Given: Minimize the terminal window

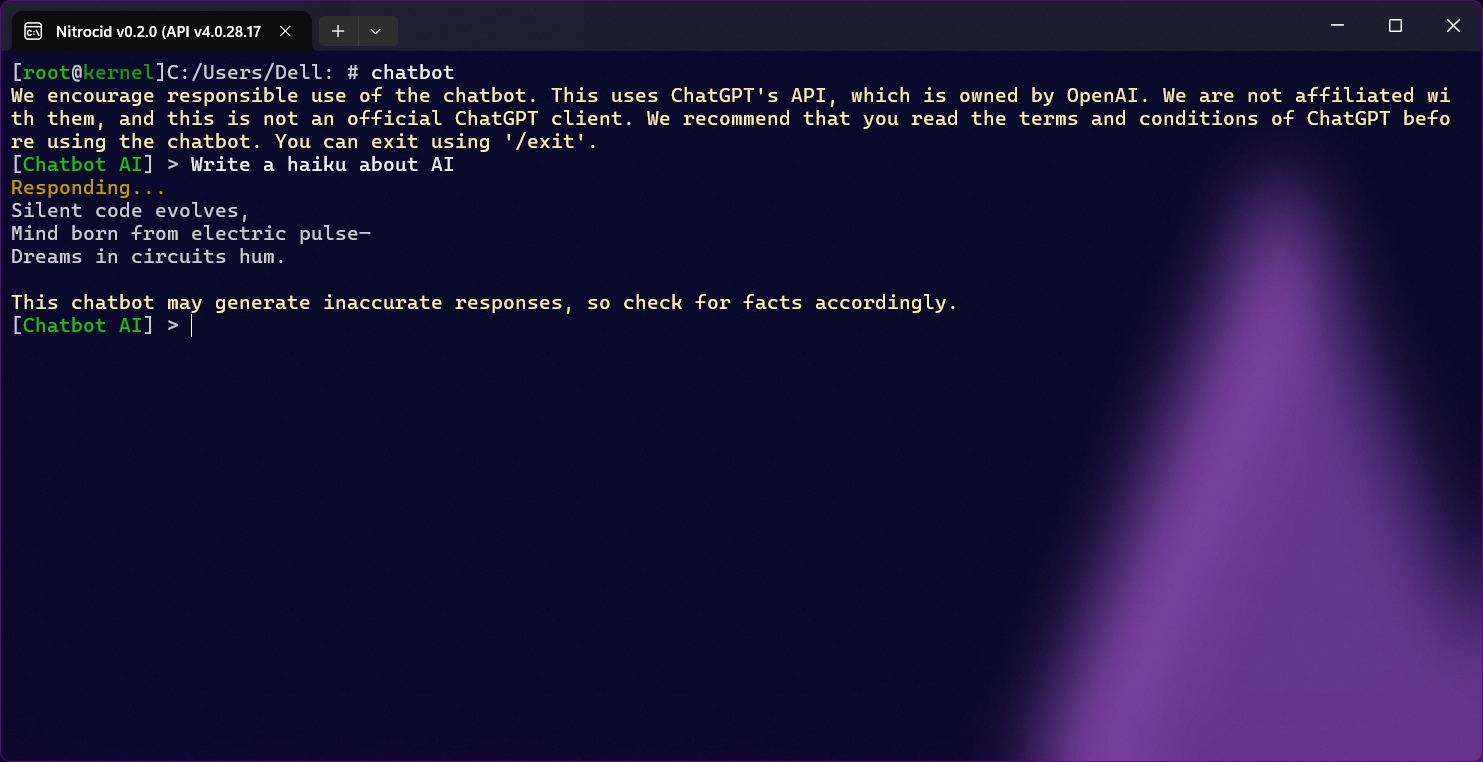Looking at the screenshot, I should point(1337,26).
